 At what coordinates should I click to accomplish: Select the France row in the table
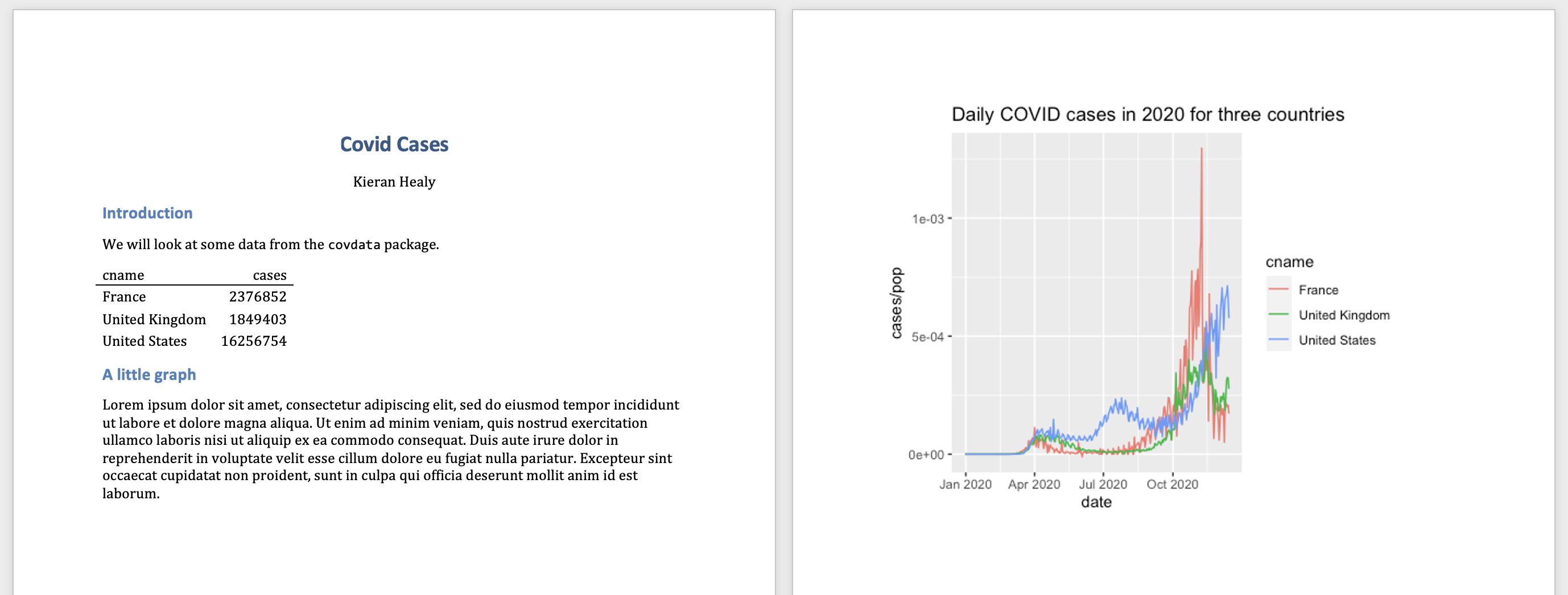click(194, 297)
